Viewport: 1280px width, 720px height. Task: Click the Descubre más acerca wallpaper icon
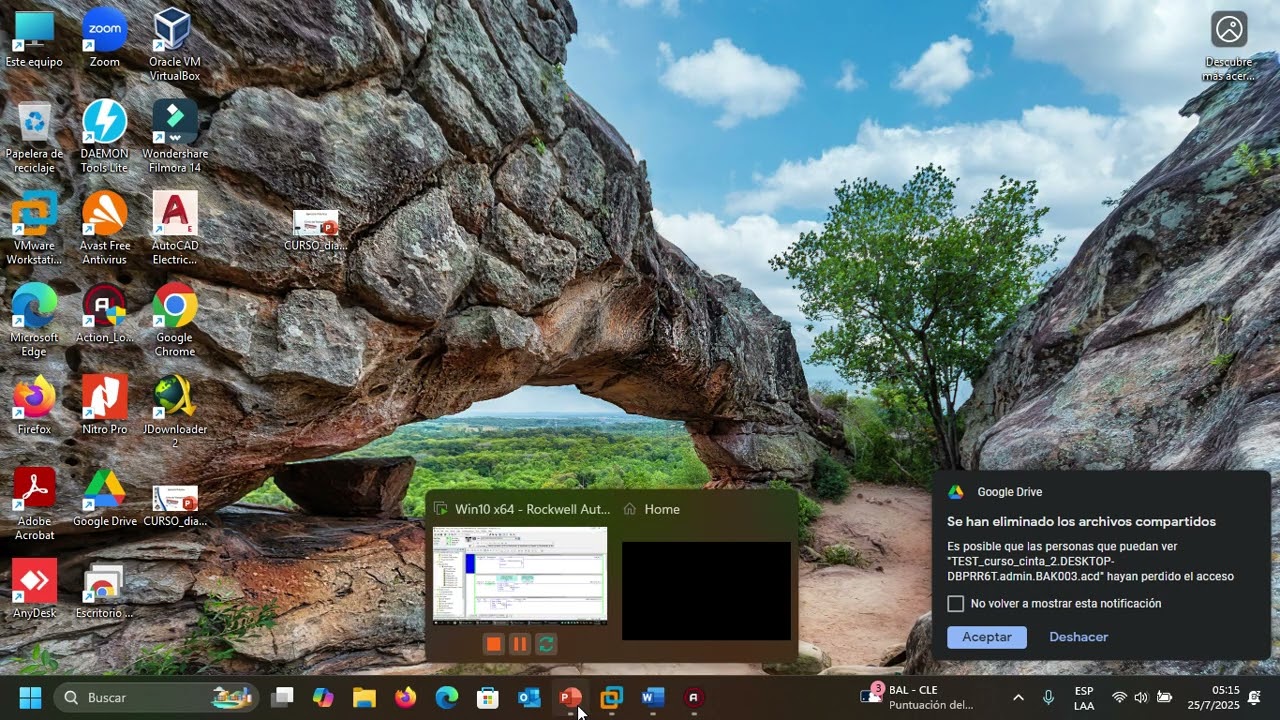point(1229,46)
